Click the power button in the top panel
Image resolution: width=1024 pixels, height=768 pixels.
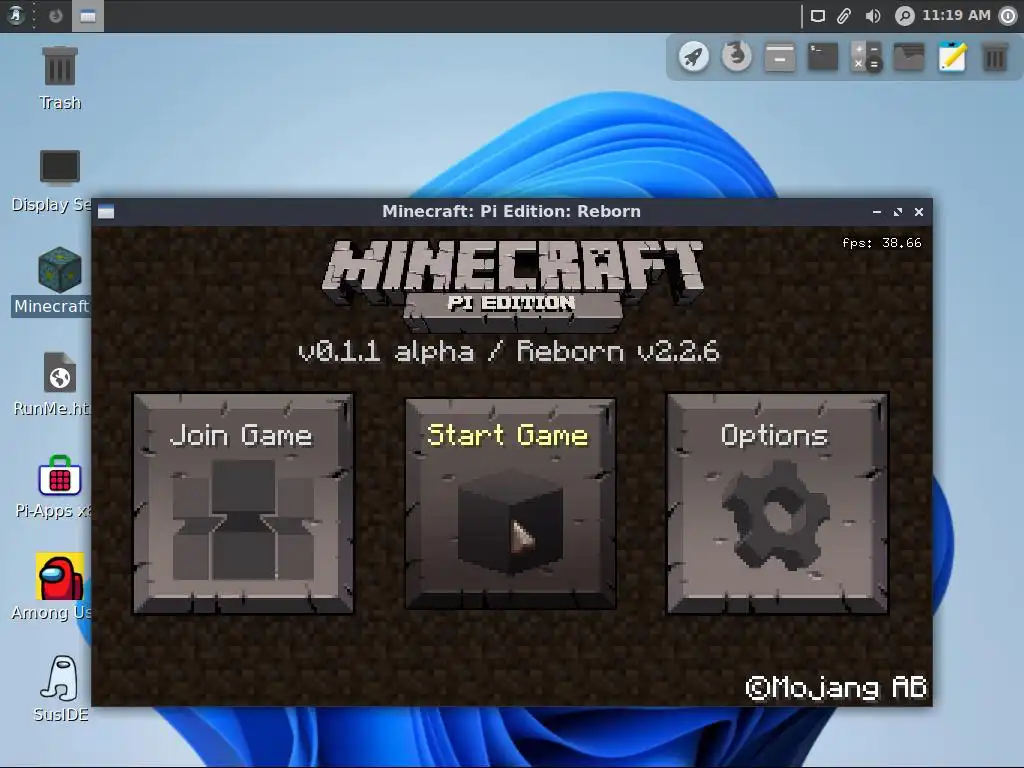click(x=1009, y=16)
